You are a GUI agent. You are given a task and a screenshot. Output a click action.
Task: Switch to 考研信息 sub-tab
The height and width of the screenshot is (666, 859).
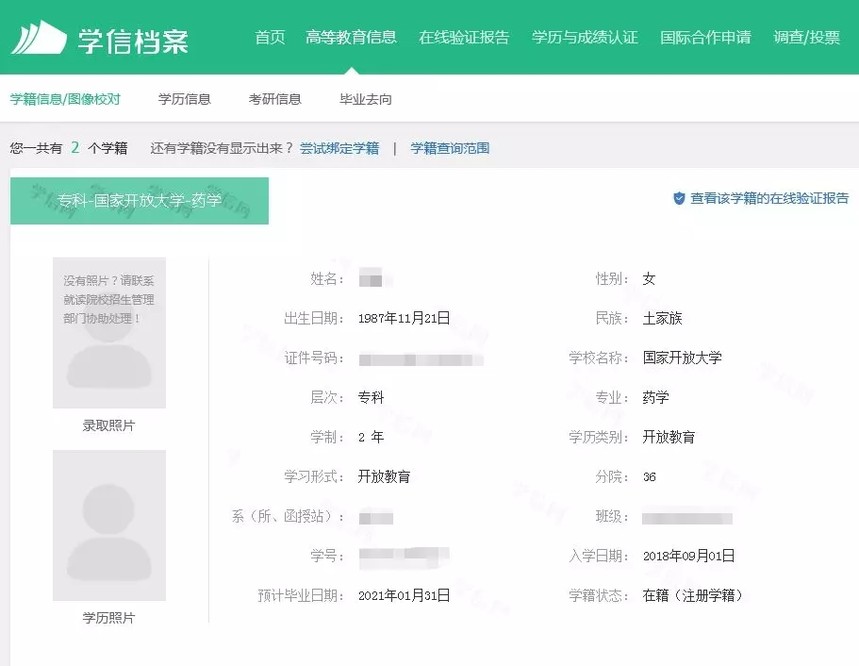274,99
